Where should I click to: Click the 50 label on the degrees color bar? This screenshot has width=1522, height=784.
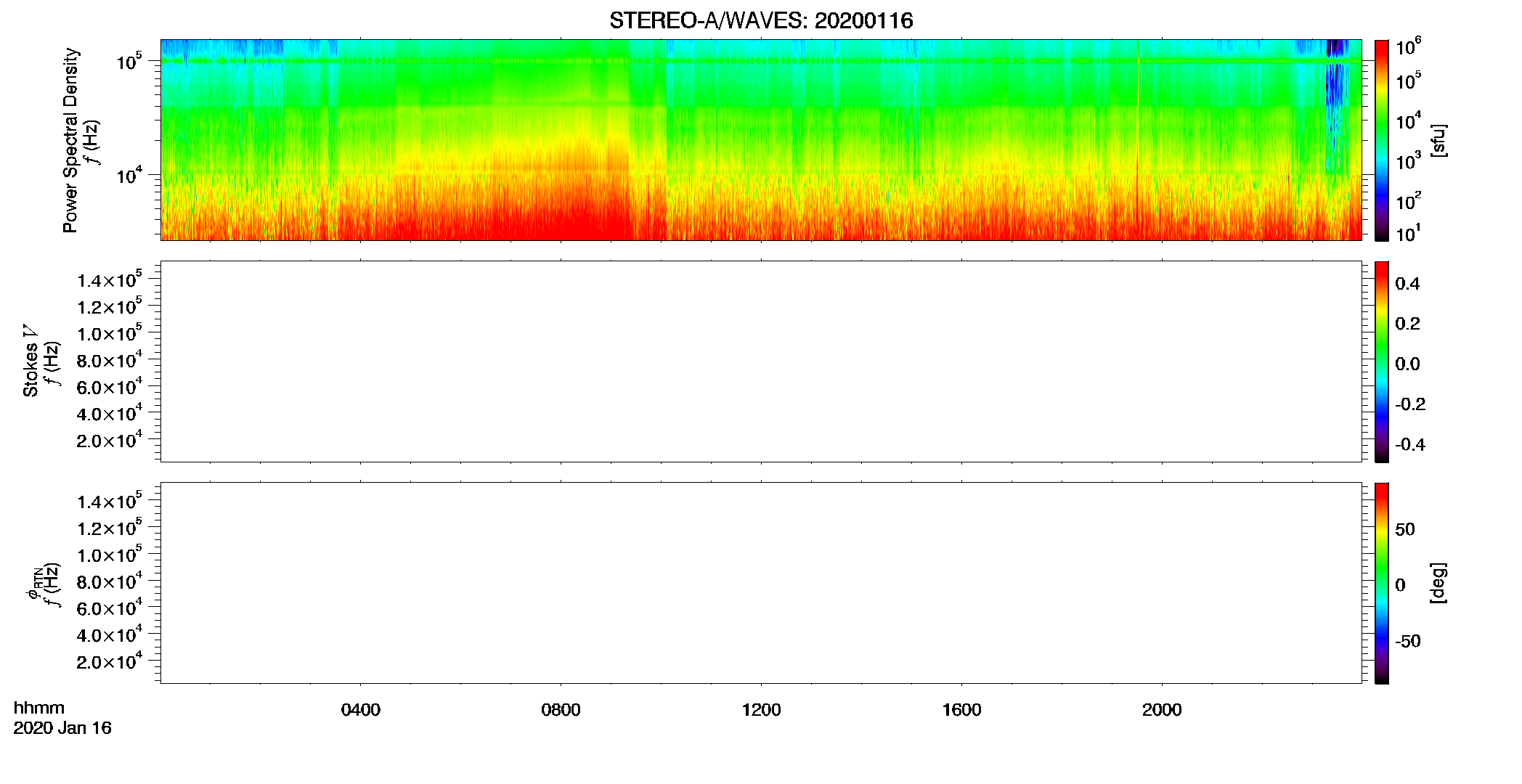1405,529
